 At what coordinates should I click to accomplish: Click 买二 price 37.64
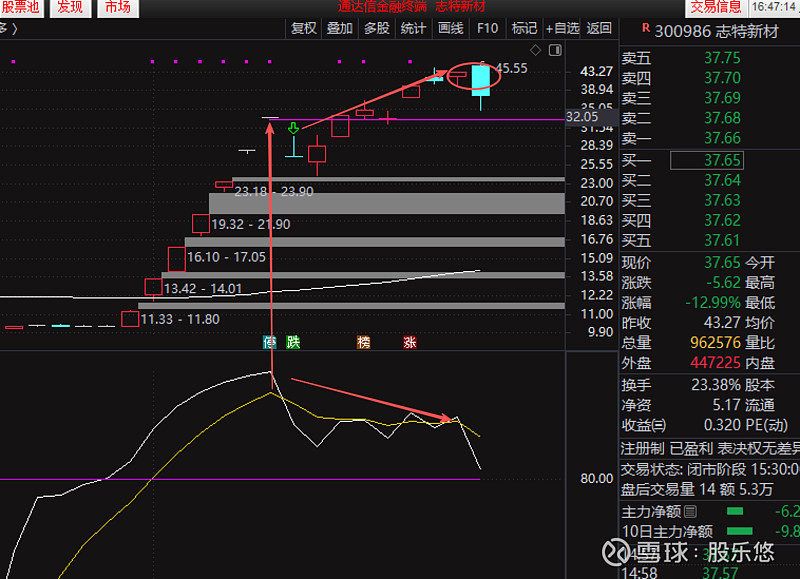tap(722, 181)
